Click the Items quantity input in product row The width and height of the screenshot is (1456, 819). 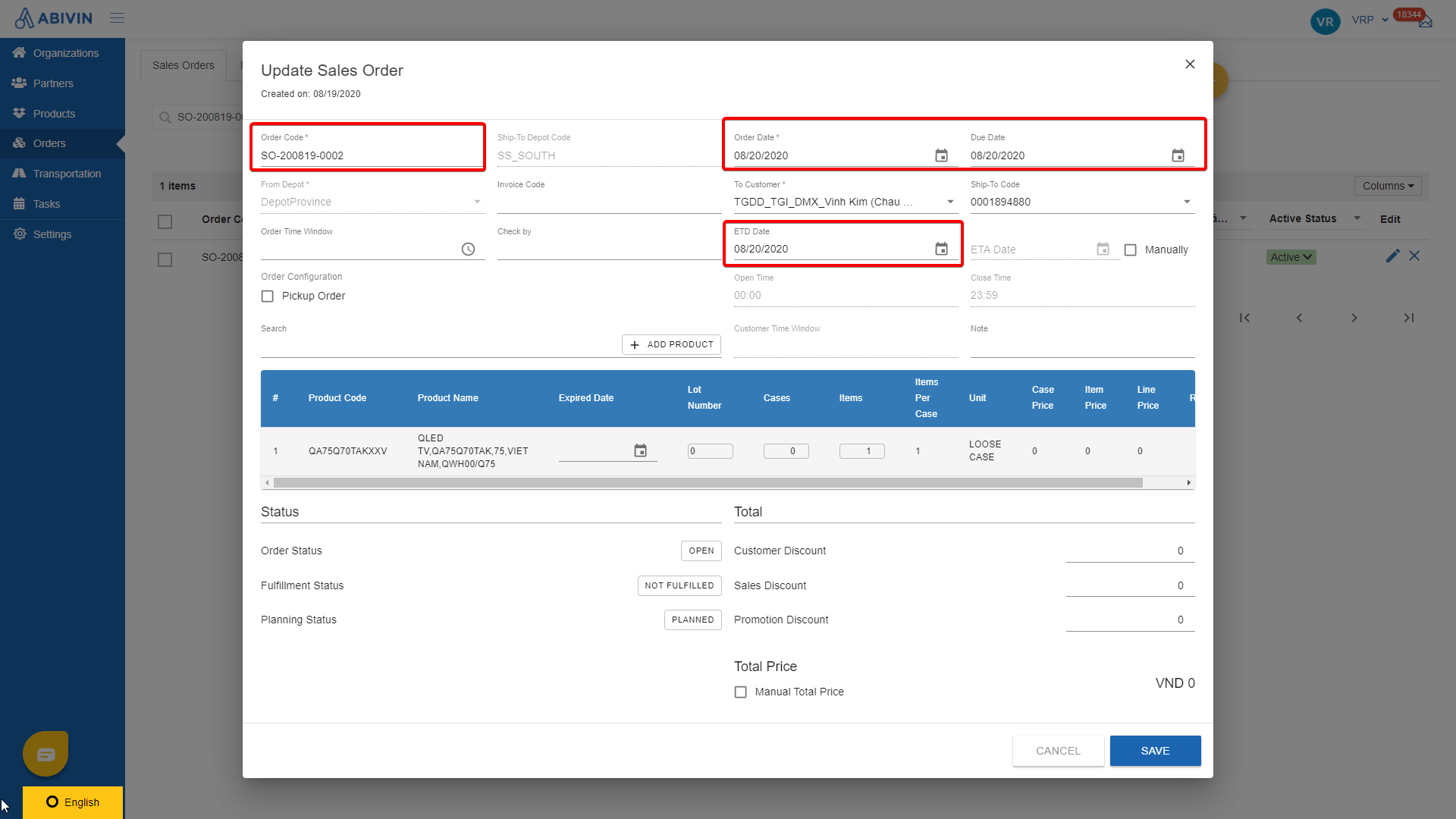861,450
